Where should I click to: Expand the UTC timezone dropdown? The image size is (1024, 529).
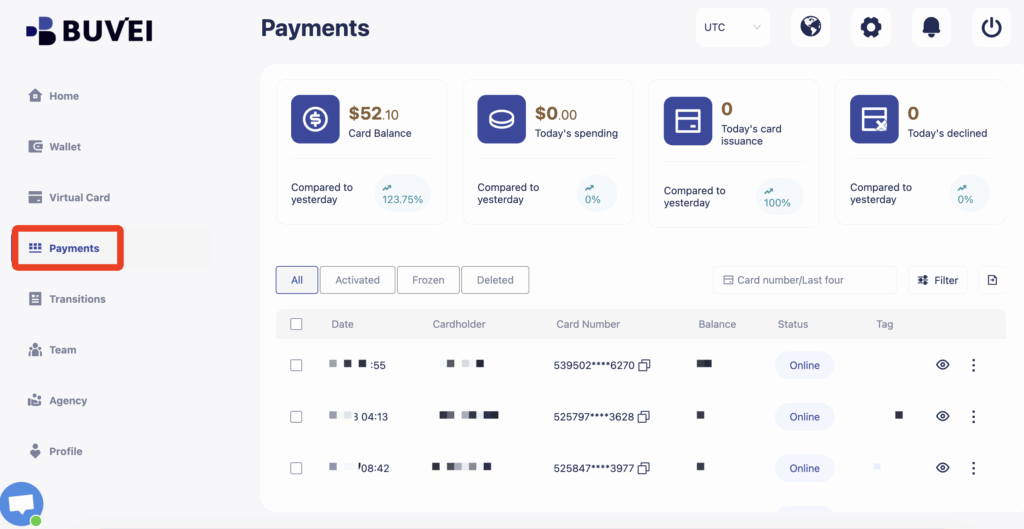[732, 27]
